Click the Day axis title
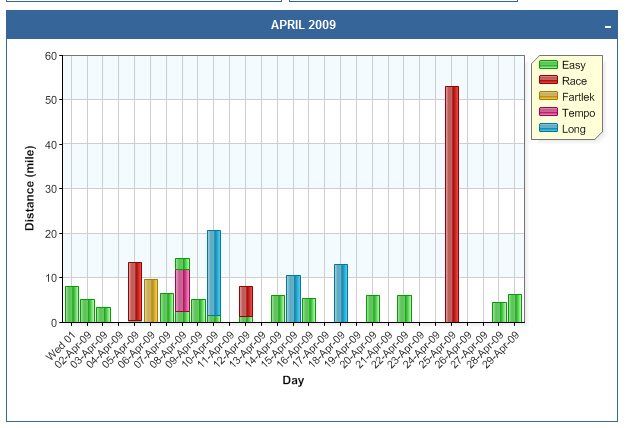Viewport: 630px width, 428px height. (293, 380)
